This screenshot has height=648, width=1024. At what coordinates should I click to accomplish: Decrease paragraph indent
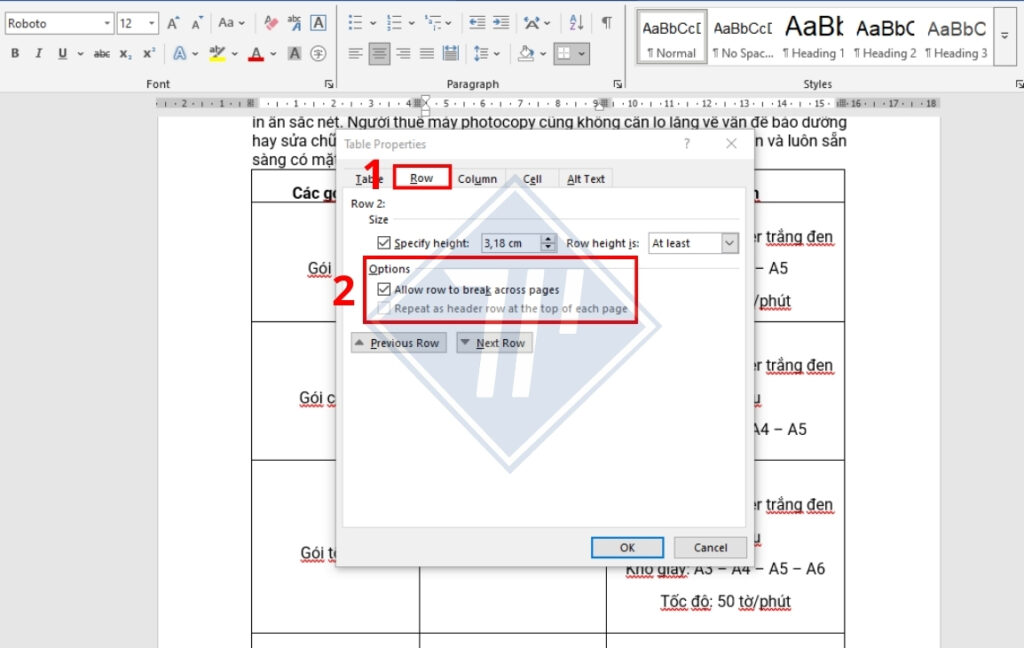(x=477, y=24)
